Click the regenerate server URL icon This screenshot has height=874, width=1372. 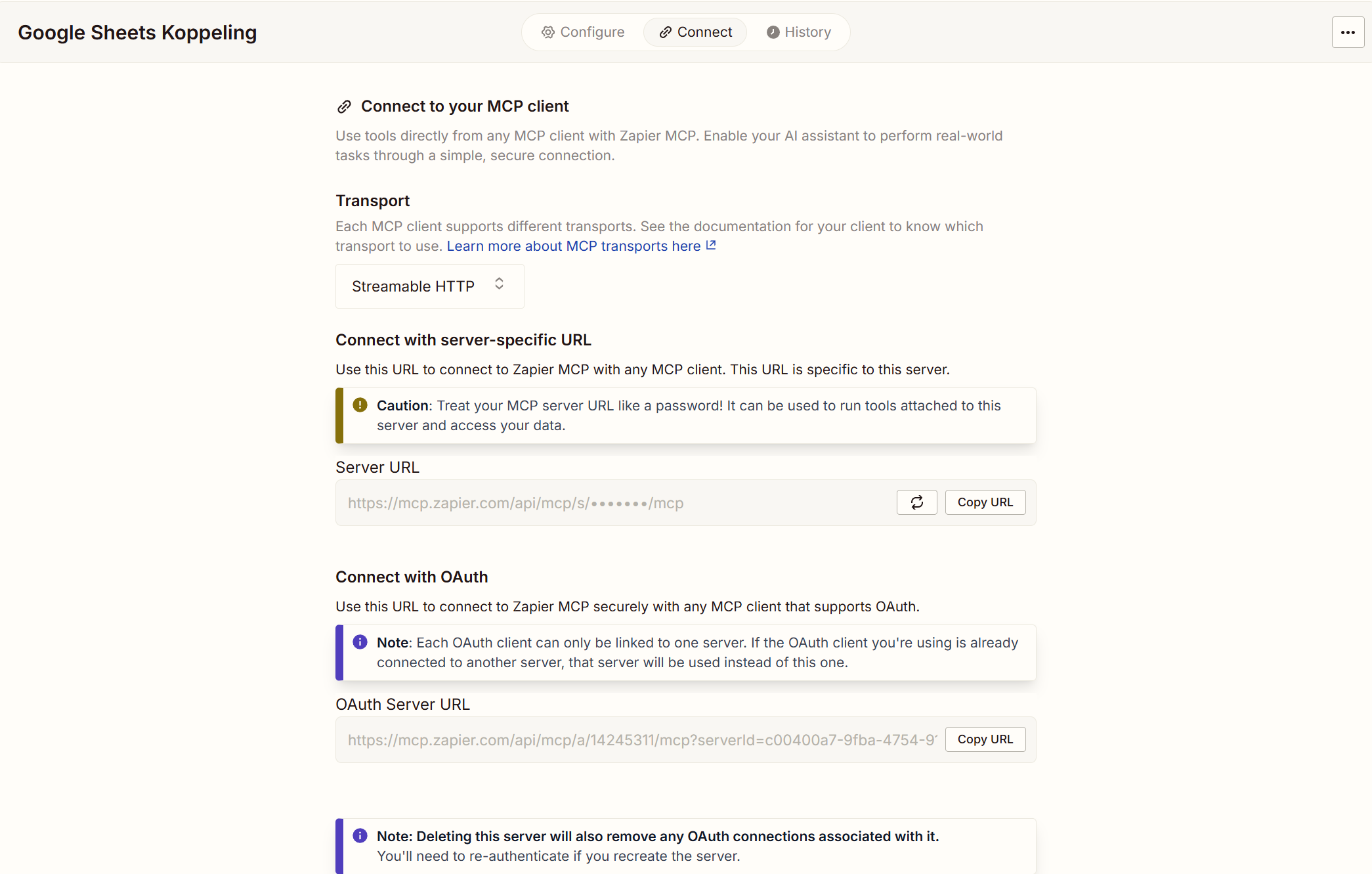pyautogui.click(x=916, y=502)
